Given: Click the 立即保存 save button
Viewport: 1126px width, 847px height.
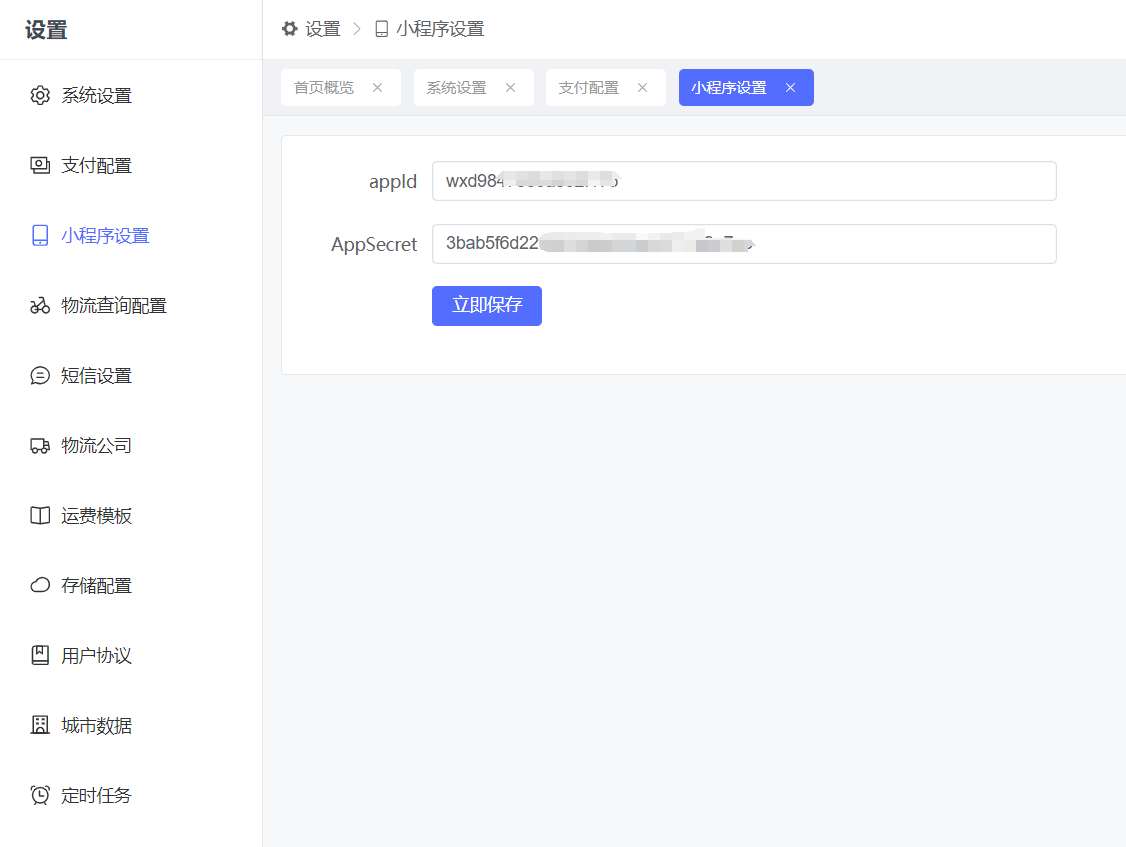Looking at the screenshot, I should [487, 306].
